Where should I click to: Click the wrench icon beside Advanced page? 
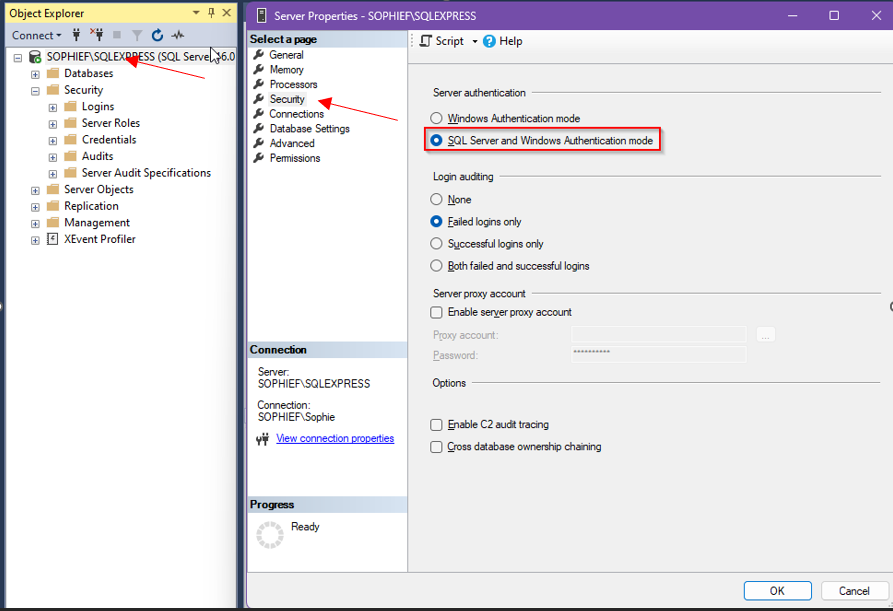click(x=259, y=143)
